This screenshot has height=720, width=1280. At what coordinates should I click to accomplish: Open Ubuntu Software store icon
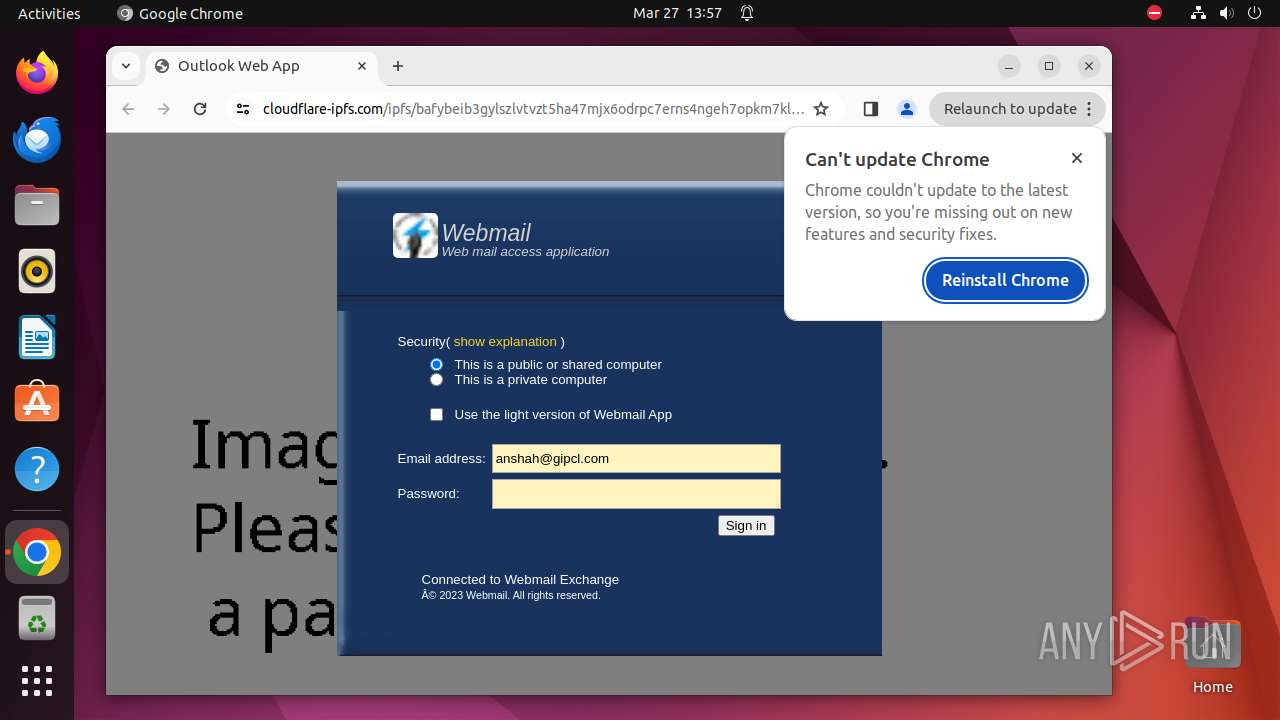tap(37, 403)
